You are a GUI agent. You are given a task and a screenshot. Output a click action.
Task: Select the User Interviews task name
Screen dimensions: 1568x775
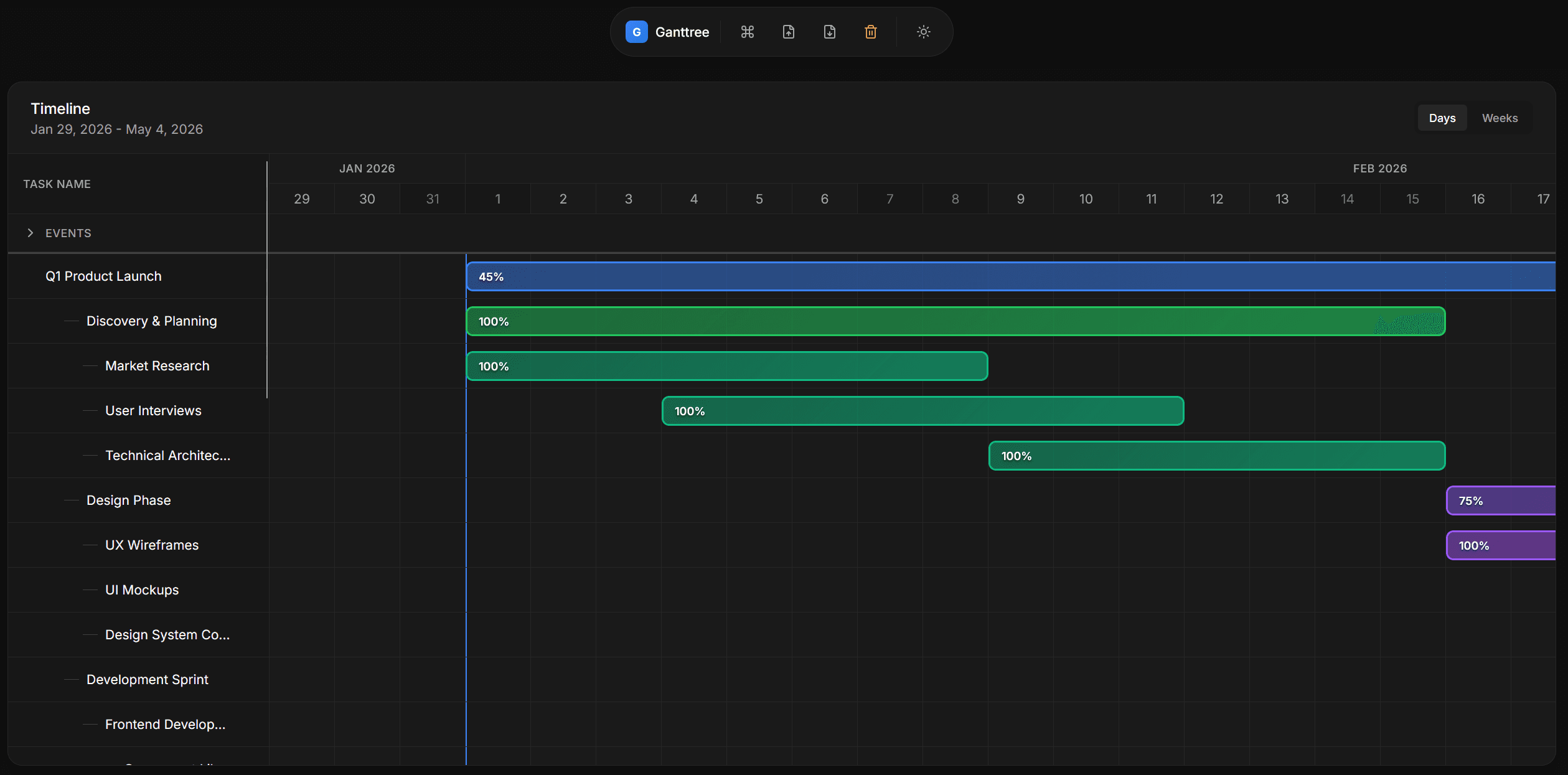pos(153,410)
